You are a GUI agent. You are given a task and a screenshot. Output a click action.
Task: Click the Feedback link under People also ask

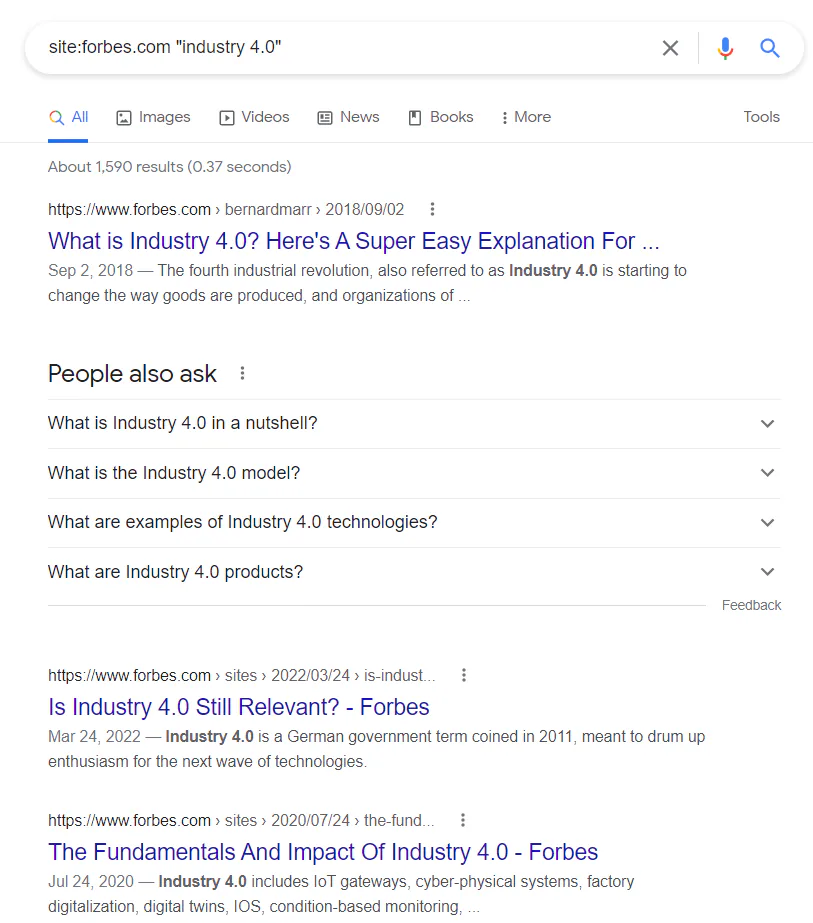click(751, 605)
